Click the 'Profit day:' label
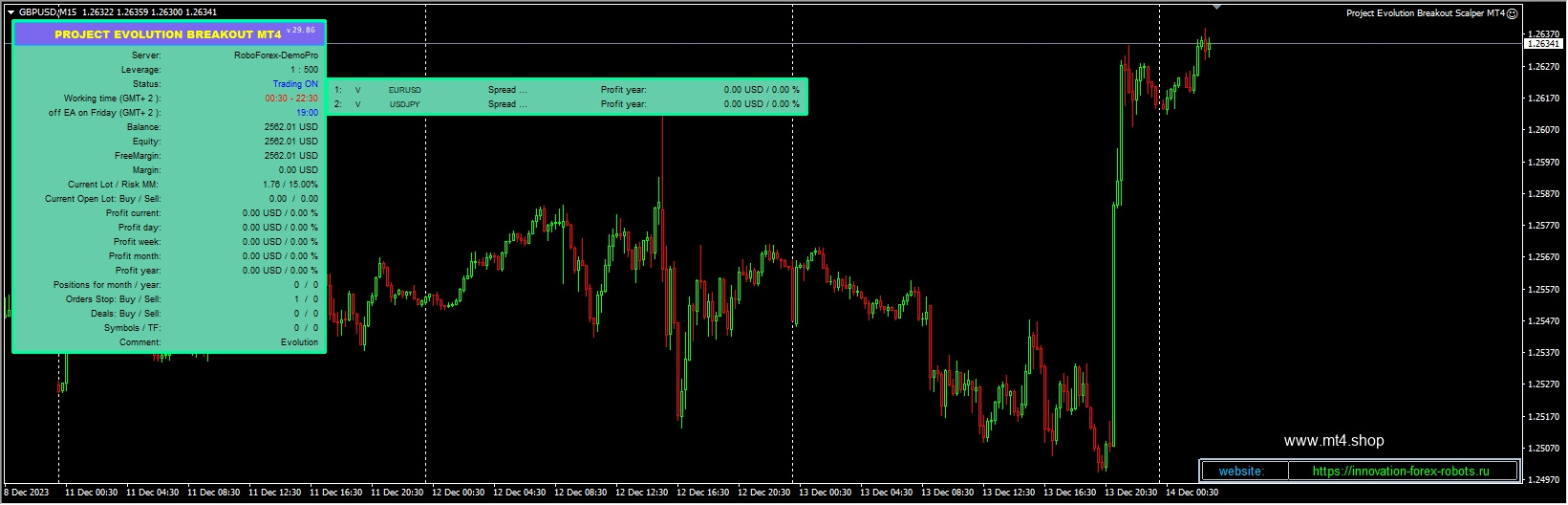1568x505 pixels. pyautogui.click(x=140, y=228)
